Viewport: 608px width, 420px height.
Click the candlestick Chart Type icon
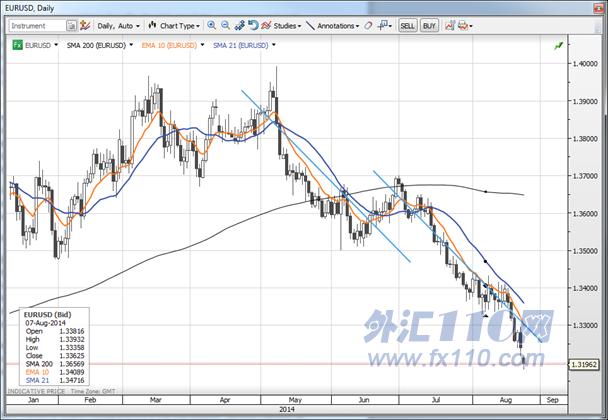coord(152,26)
